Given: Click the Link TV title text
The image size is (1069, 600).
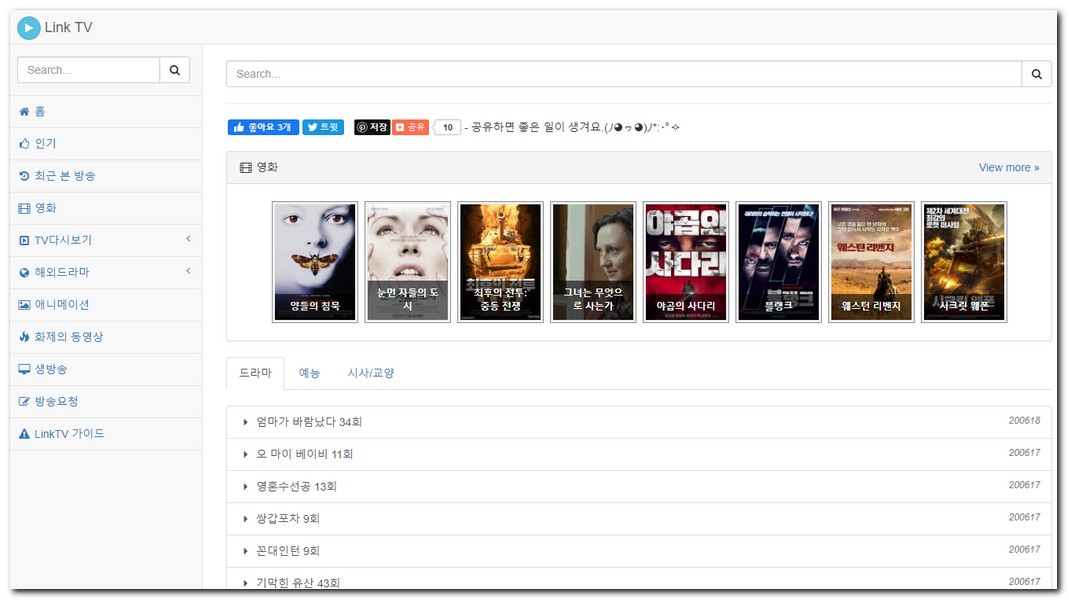Looking at the screenshot, I should point(68,27).
